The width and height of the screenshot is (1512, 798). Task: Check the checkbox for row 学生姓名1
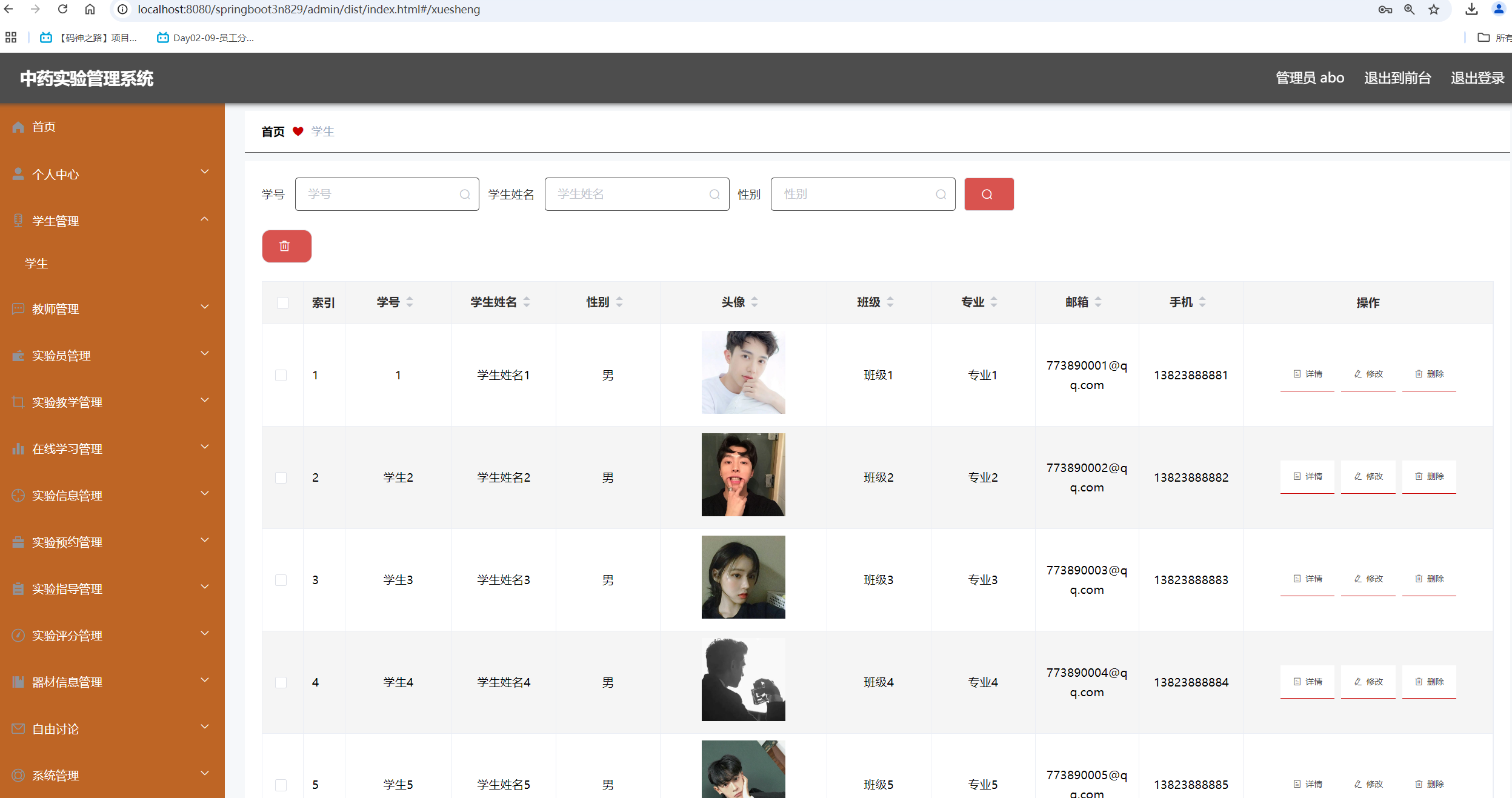tap(281, 375)
